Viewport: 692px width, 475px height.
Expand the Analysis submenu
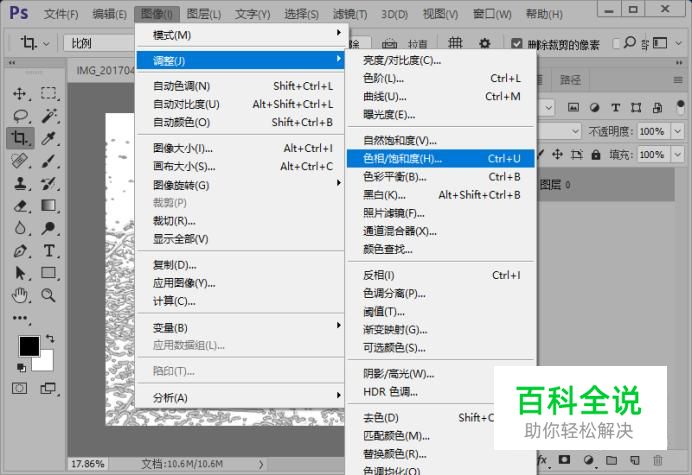[x=241, y=397]
